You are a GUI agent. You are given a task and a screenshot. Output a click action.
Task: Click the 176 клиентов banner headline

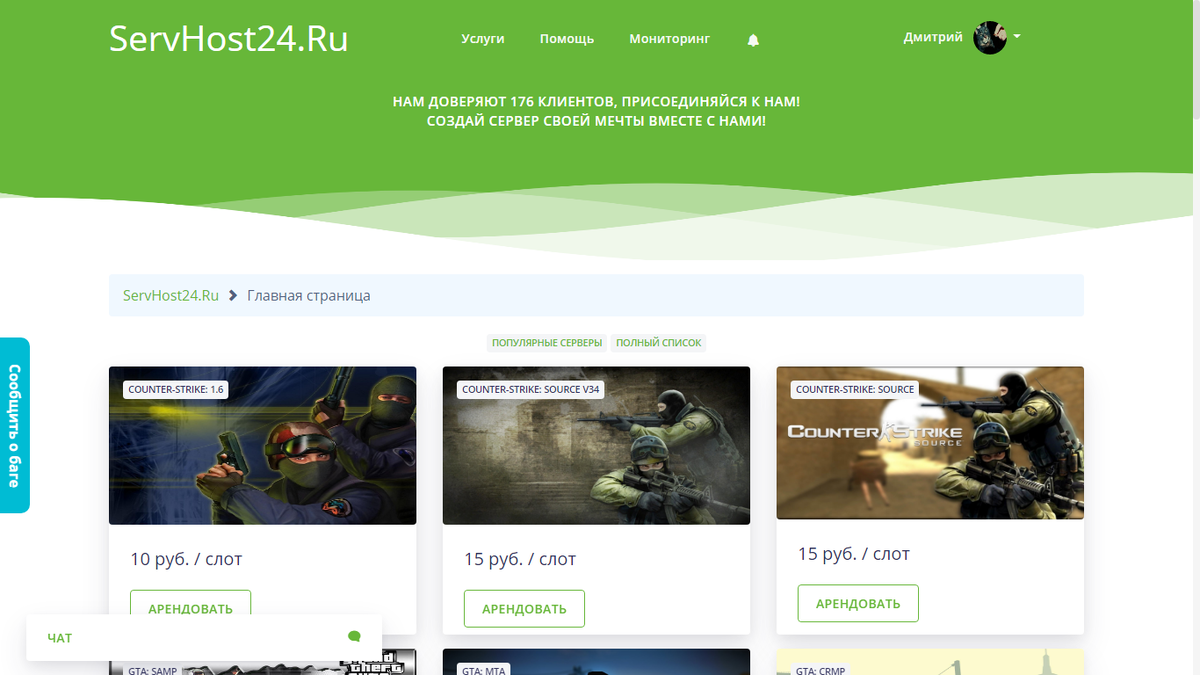coord(596,102)
